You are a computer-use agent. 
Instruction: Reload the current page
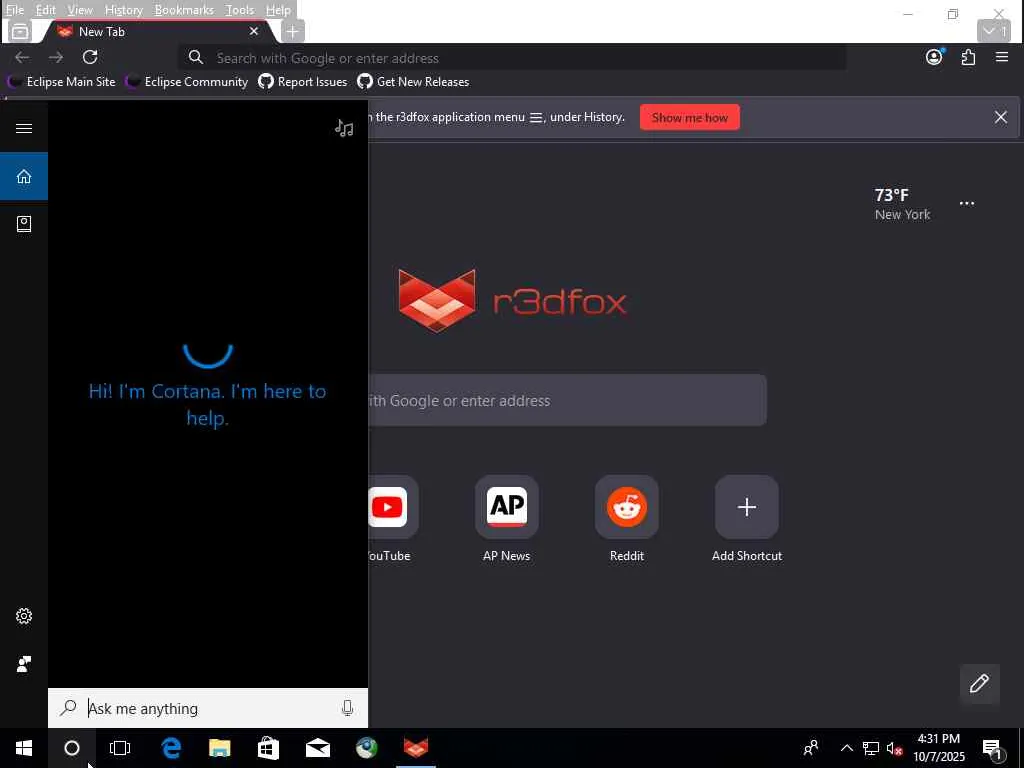point(90,57)
